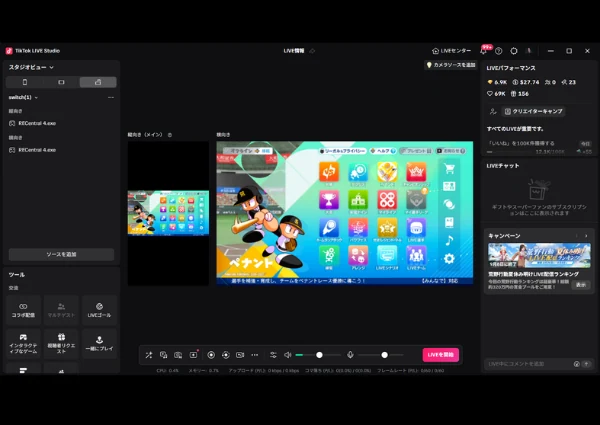Switch to the landscape view tab
The image size is (600, 425).
click(x=61, y=82)
